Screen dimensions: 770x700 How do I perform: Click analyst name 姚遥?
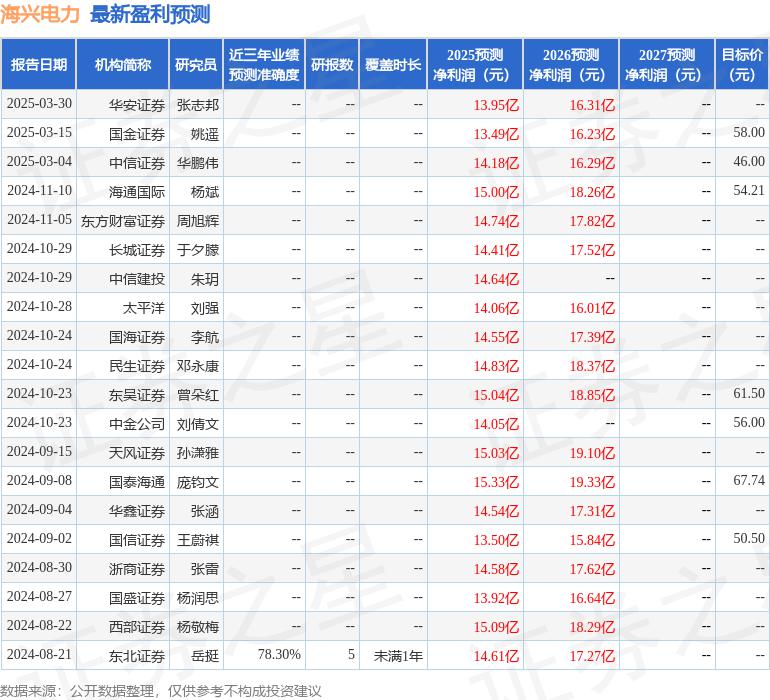click(x=204, y=134)
